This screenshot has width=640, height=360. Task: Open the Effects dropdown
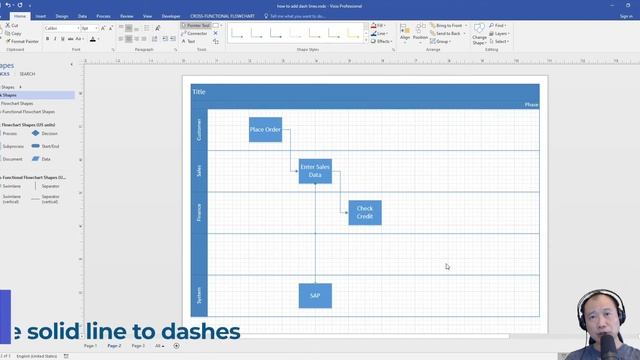[382, 42]
